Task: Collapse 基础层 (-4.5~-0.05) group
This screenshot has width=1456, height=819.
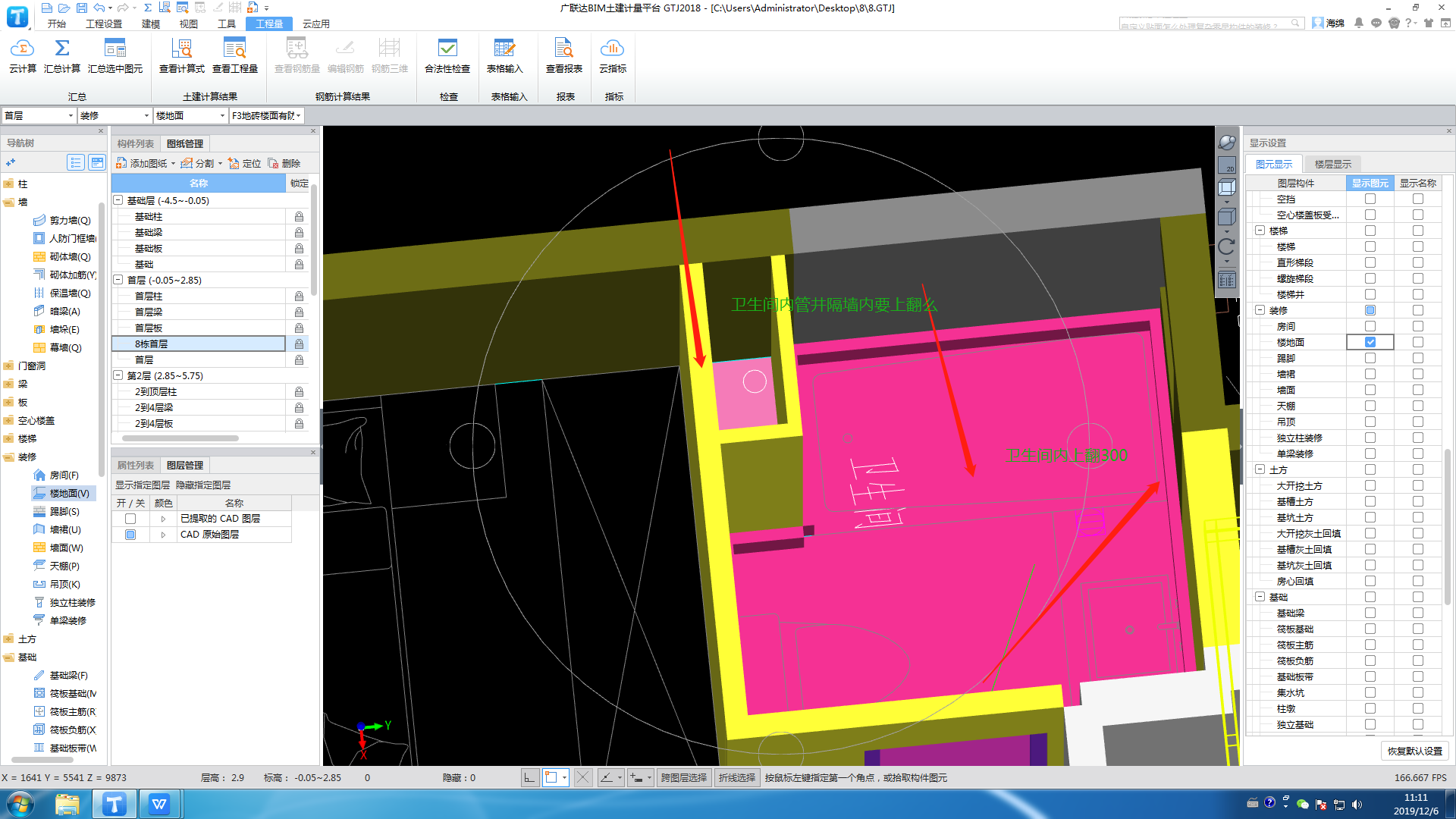Action: point(118,200)
